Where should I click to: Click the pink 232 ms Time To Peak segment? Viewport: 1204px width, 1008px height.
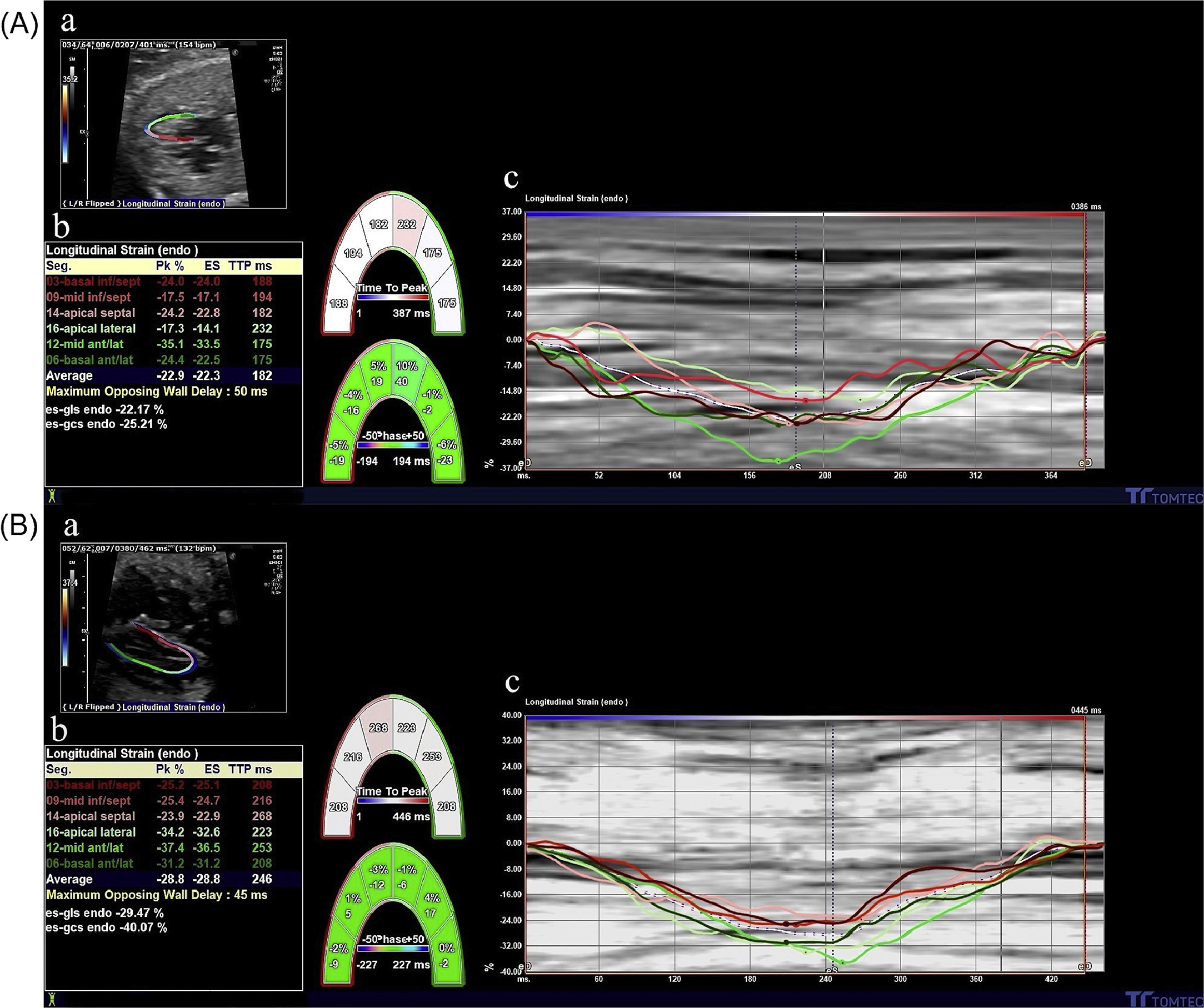pos(407,224)
